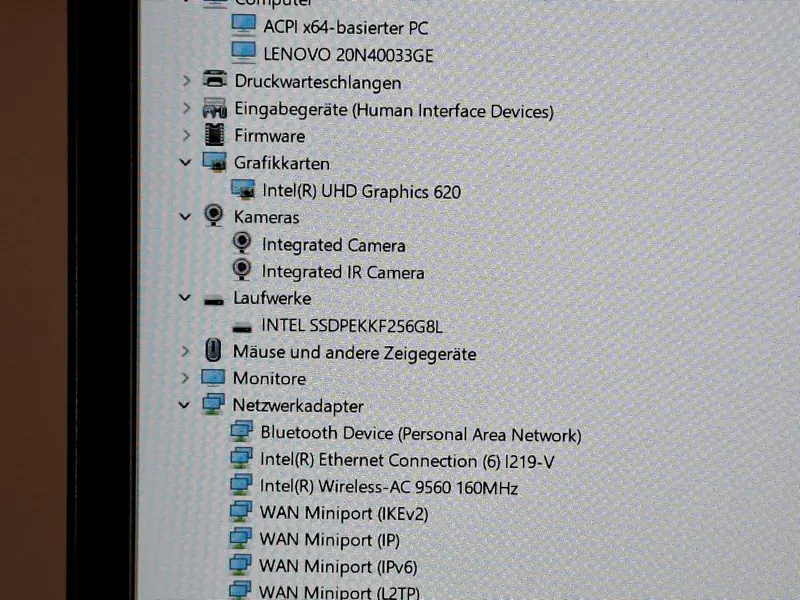Expand the Firmware node
This screenshot has height=600, width=800.
coord(186,135)
